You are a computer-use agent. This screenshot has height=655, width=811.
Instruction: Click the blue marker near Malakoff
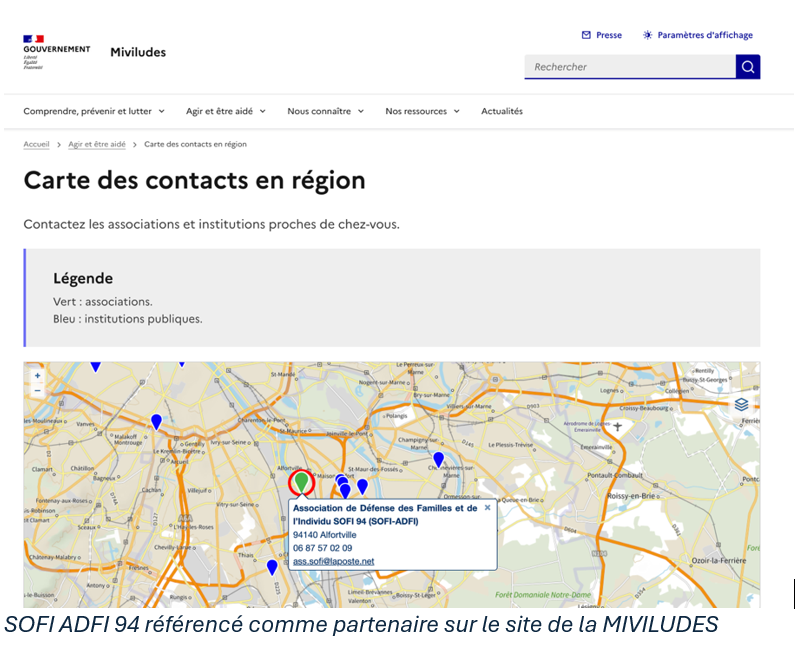tap(156, 422)
